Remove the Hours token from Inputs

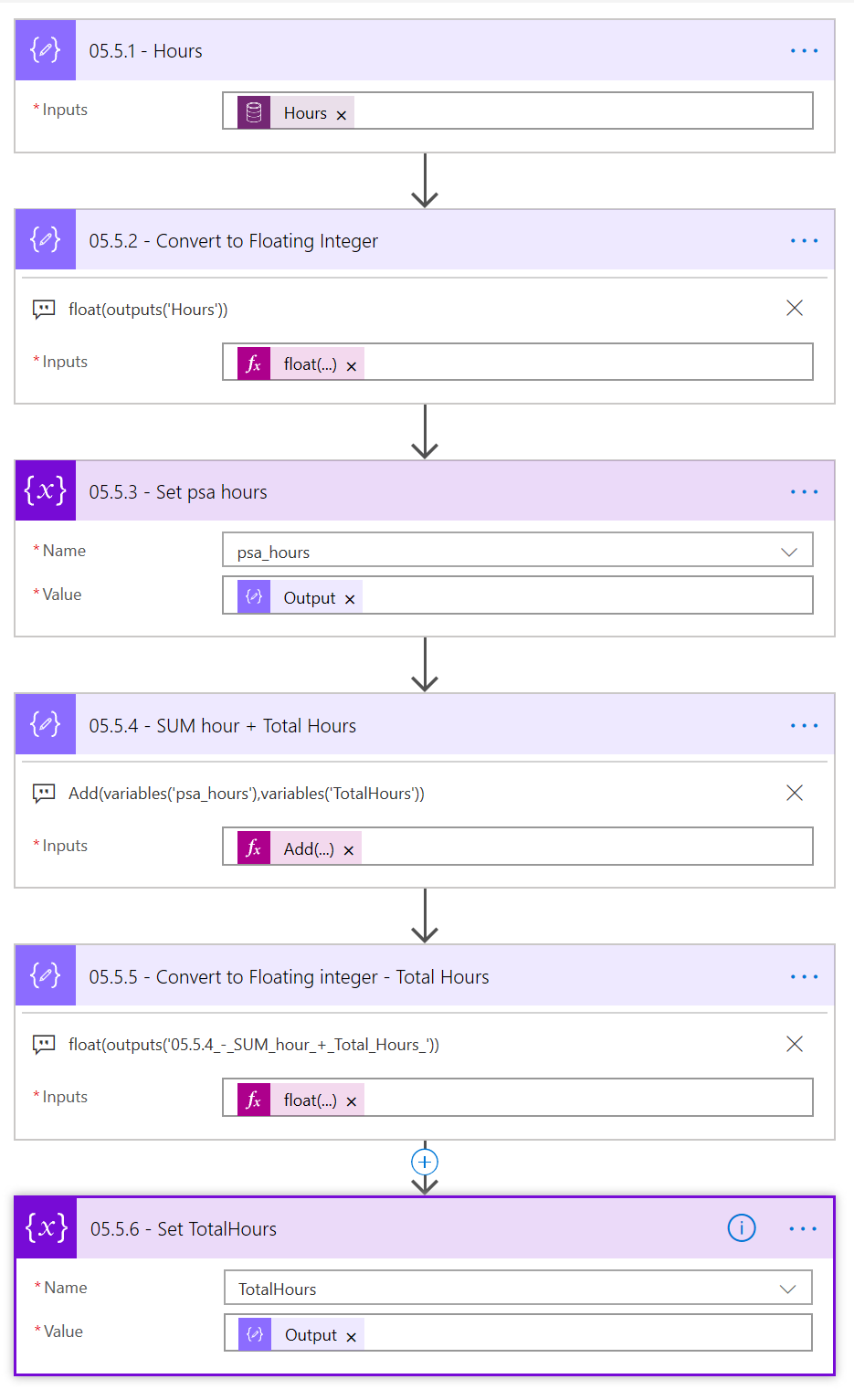click(x=342, y=115)
